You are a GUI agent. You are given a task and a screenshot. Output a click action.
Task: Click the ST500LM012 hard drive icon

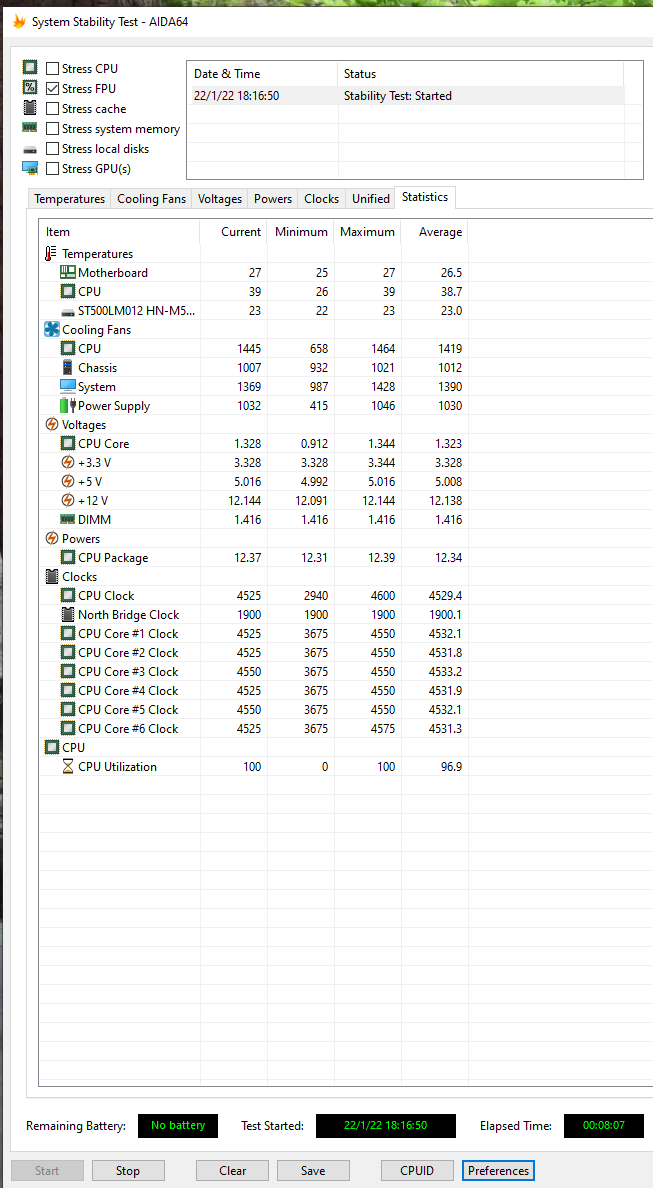click(68, 311)
